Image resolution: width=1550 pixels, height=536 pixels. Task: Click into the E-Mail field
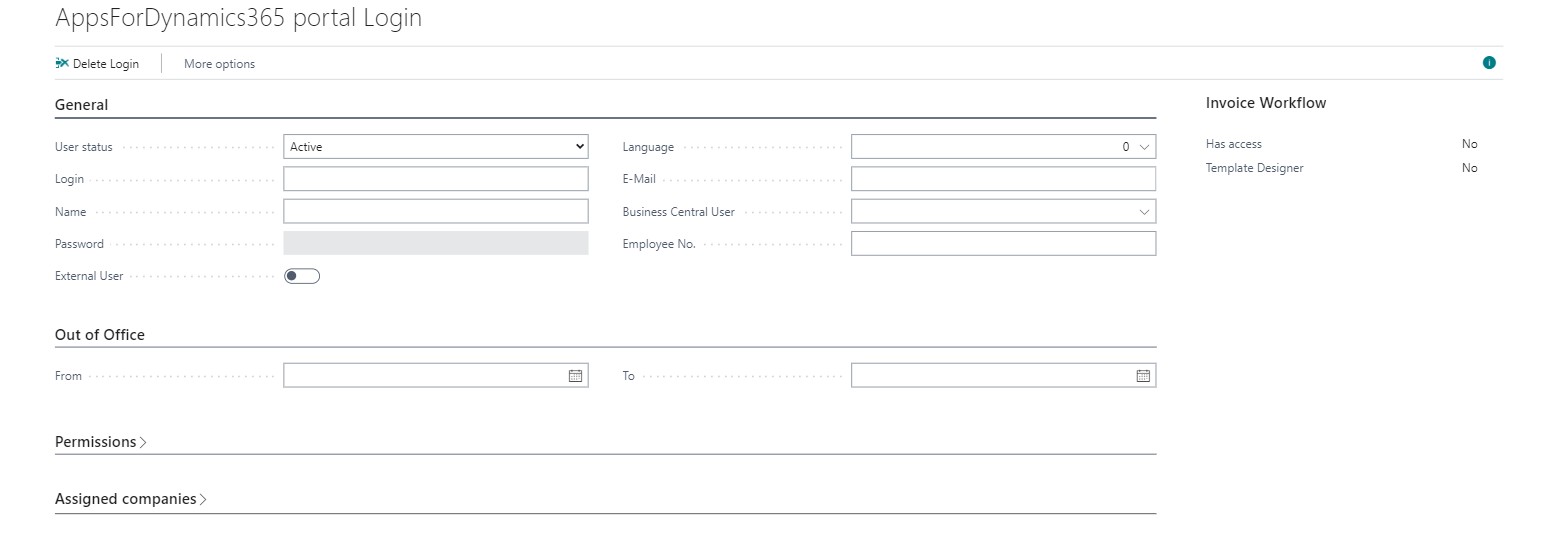pos(1003,179)
